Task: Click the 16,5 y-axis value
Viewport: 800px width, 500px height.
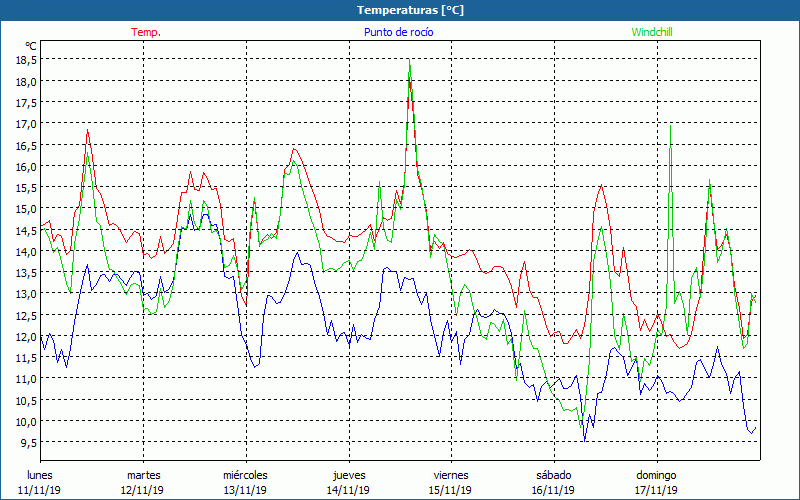Action: (27, 145)
